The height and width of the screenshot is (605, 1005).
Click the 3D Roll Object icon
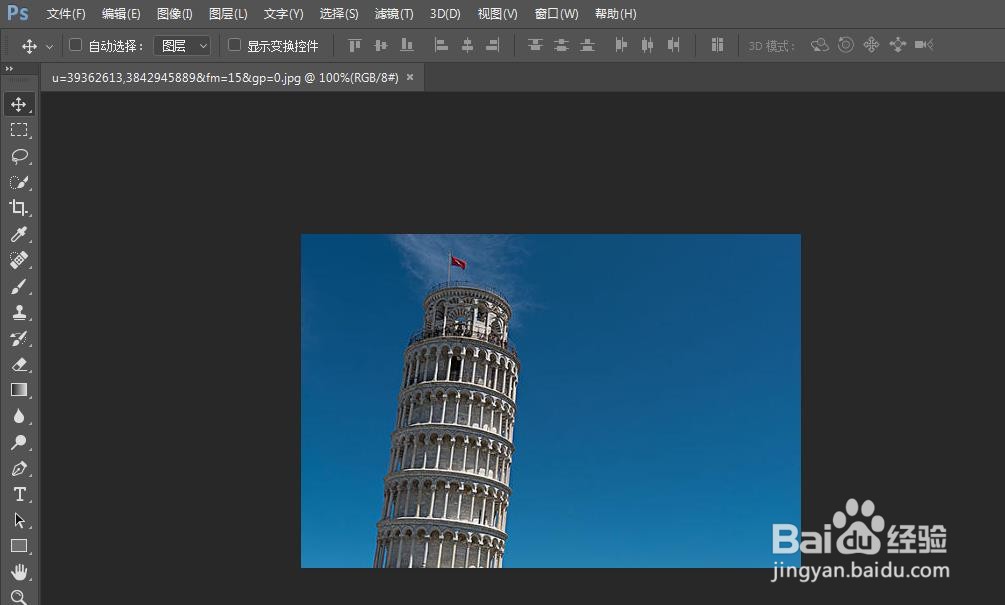846,45
